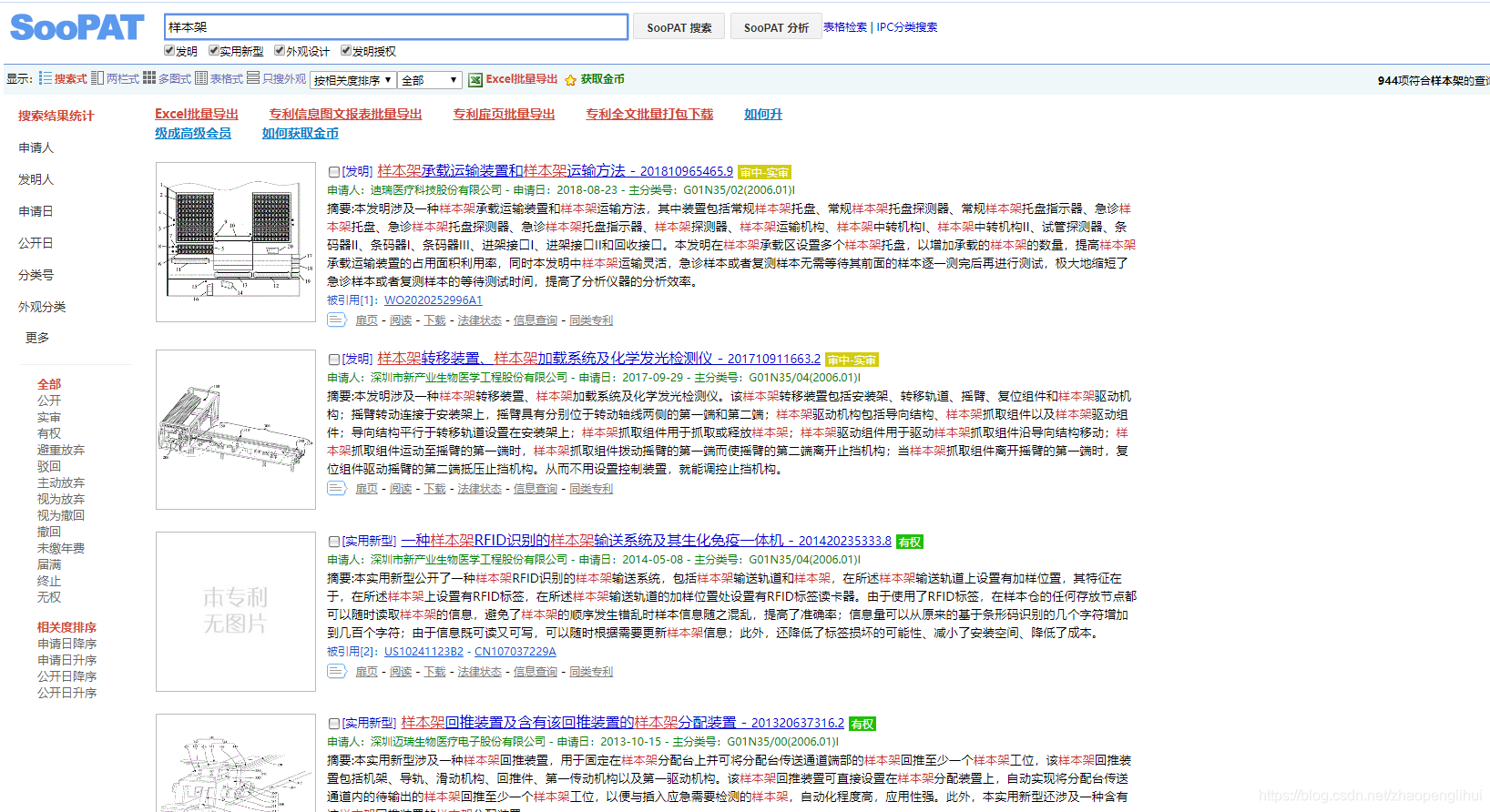
Task: Toggle the 外观设计 checkbox
Action: pos(280,51)
